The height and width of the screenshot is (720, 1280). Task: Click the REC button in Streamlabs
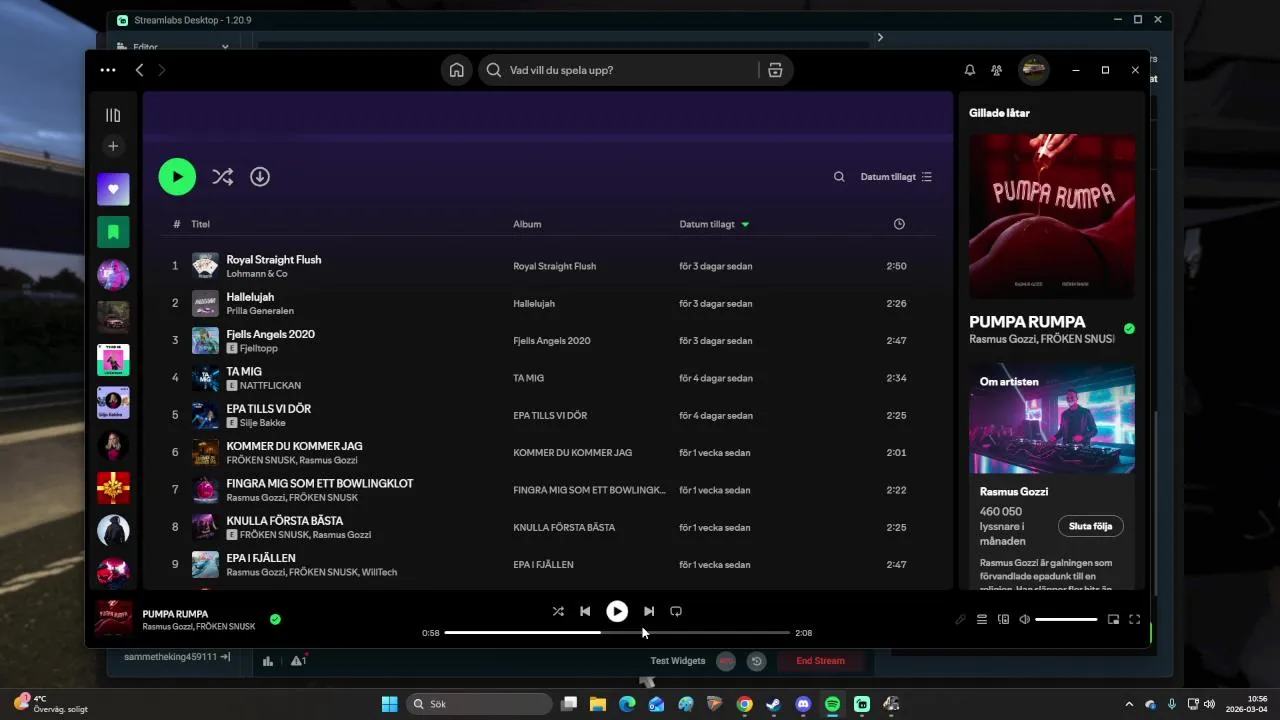tap(726, 661)
